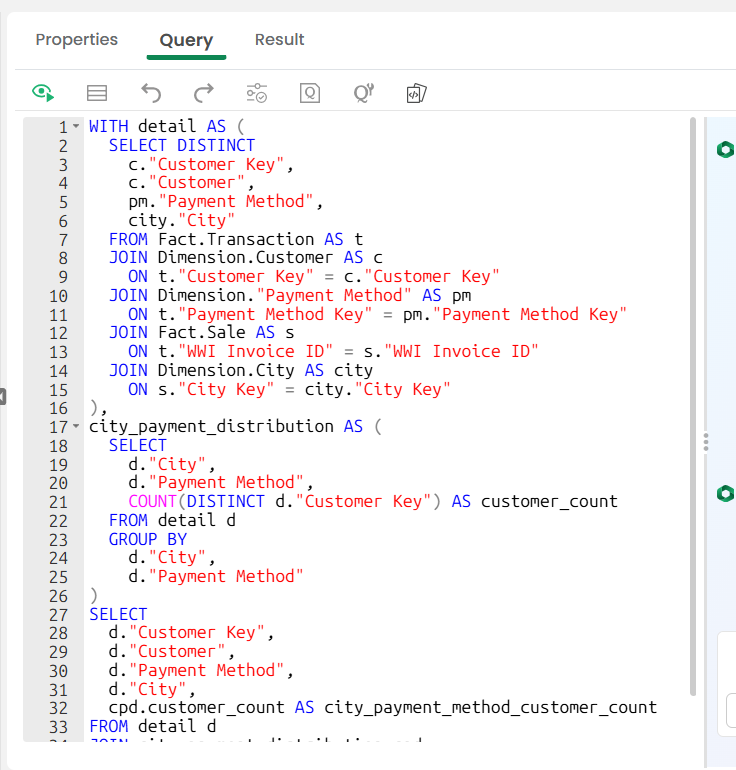Viewport: 736px width, 770px height.
Task: Undo the last edit
Action: click(x=151, y=93)
